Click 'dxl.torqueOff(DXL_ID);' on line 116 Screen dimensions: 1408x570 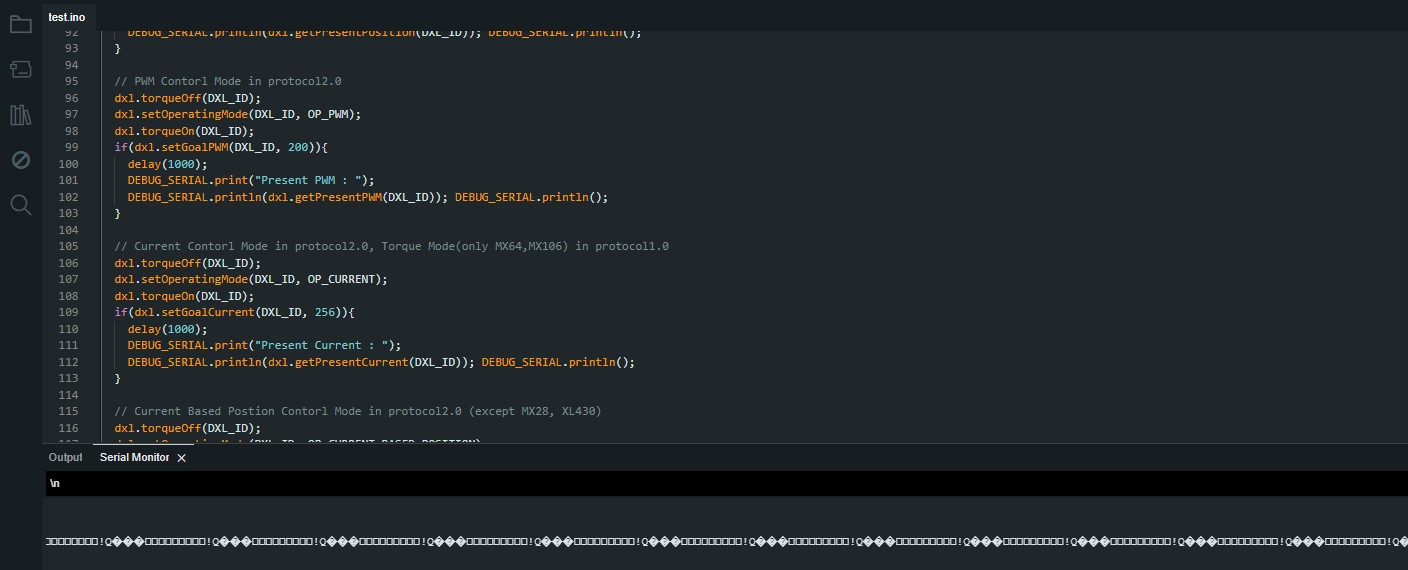187,428
